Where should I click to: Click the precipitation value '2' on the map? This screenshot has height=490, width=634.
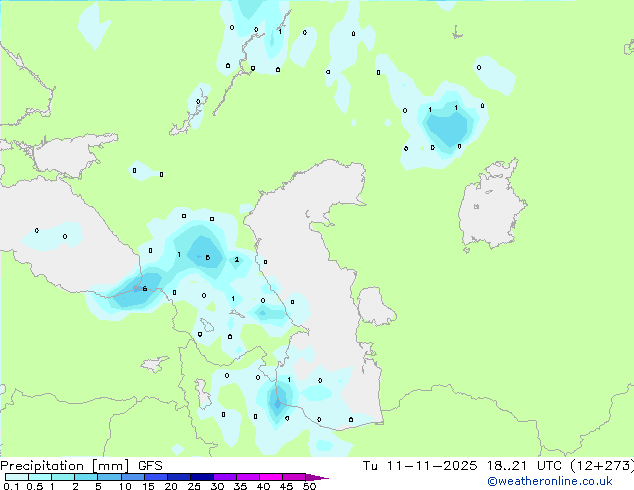(237, 260)
